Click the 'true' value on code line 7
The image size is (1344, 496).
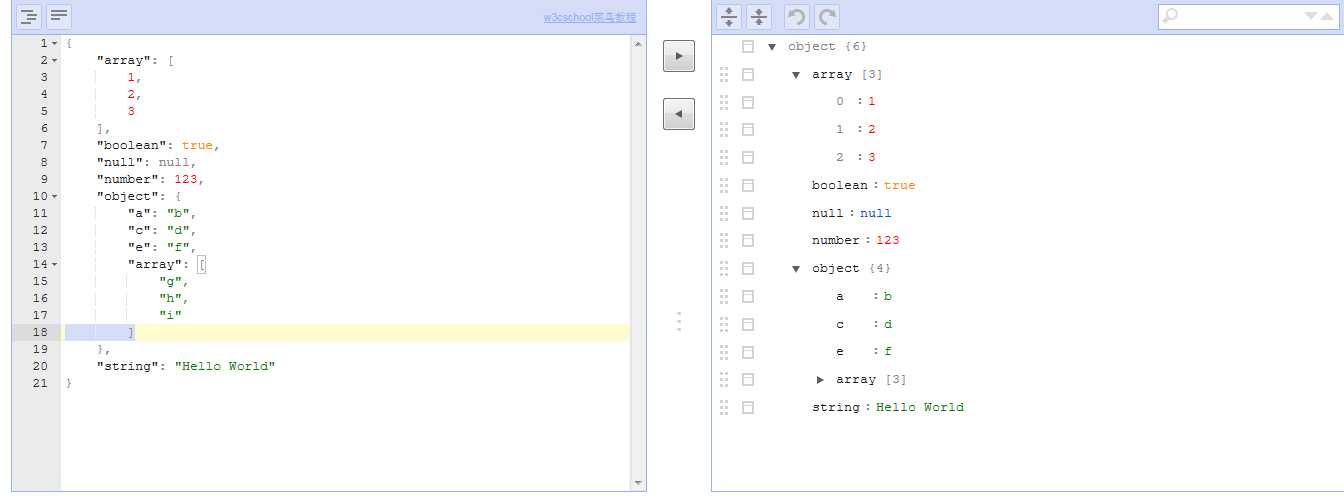click(x=197, y=145)
